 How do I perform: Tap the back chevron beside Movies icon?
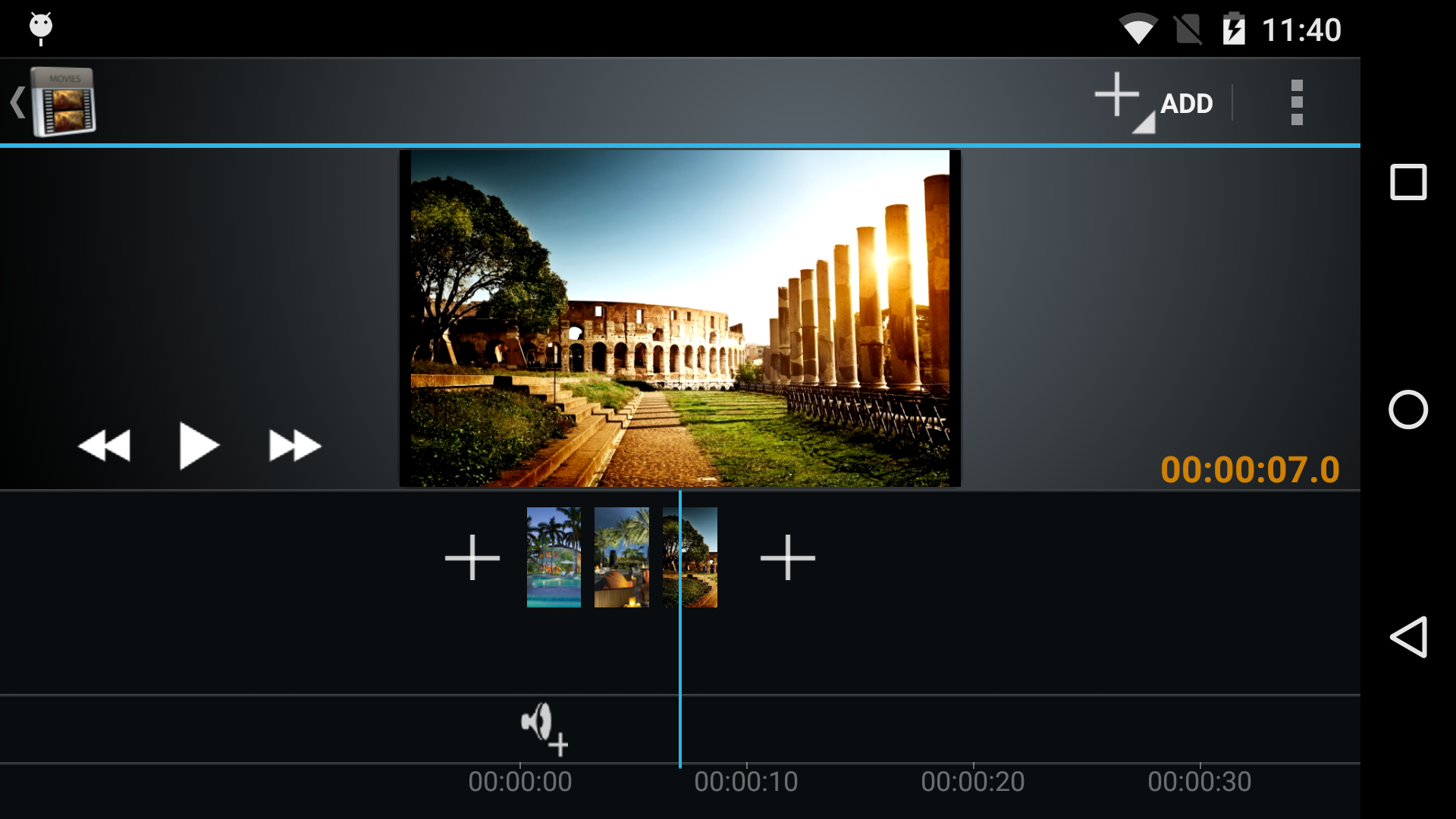[x=17, y=102]
